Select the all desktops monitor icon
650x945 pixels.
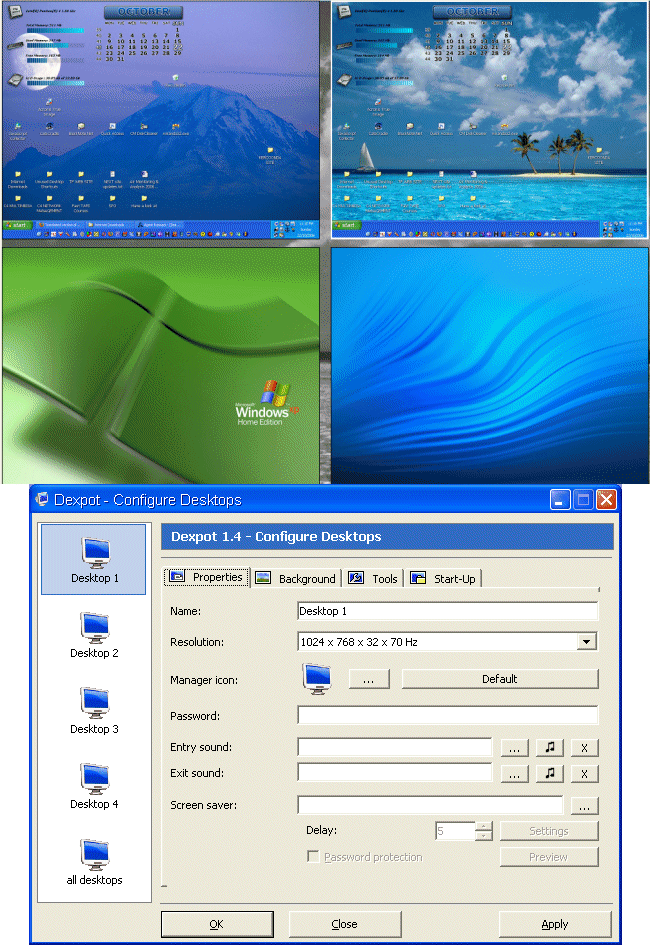[95, 855]
